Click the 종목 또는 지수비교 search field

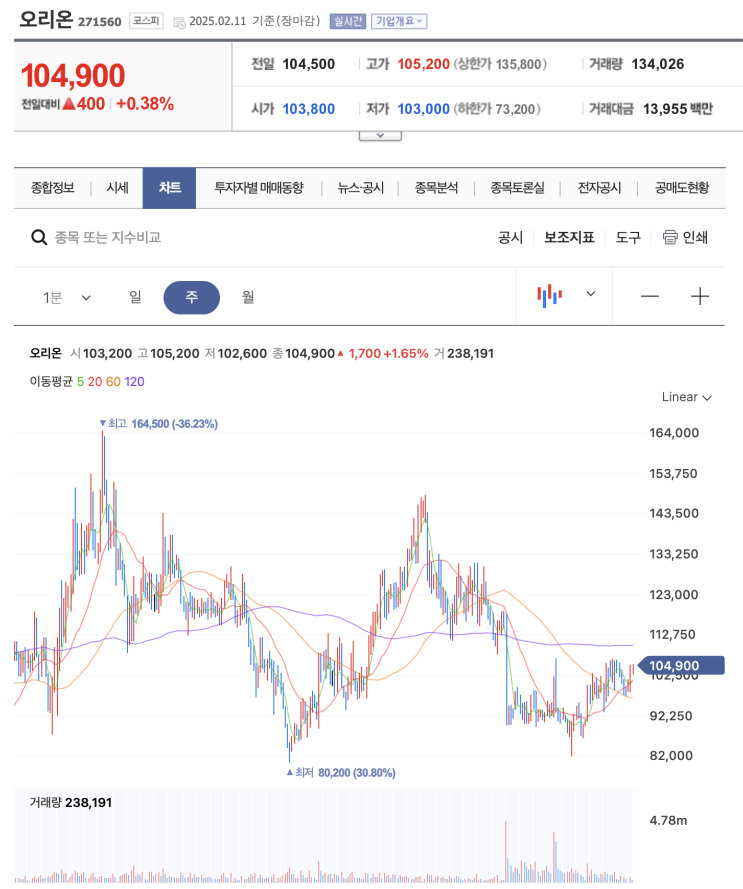pyautogui.click(x=108, y=237)
